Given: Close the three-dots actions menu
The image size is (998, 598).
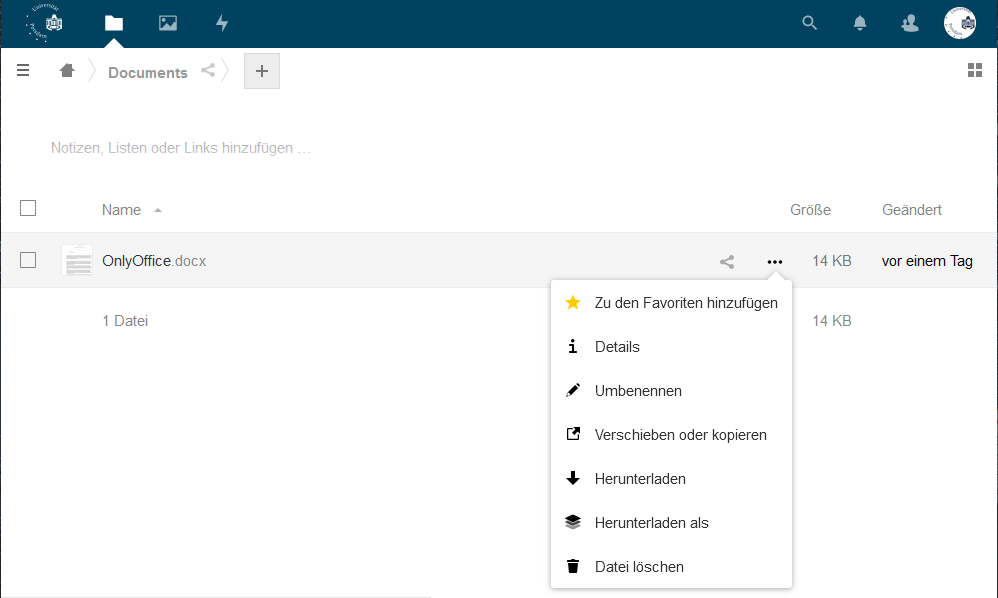Looking at the screenshot, I should pyautogui.click(x=775, y=262).
